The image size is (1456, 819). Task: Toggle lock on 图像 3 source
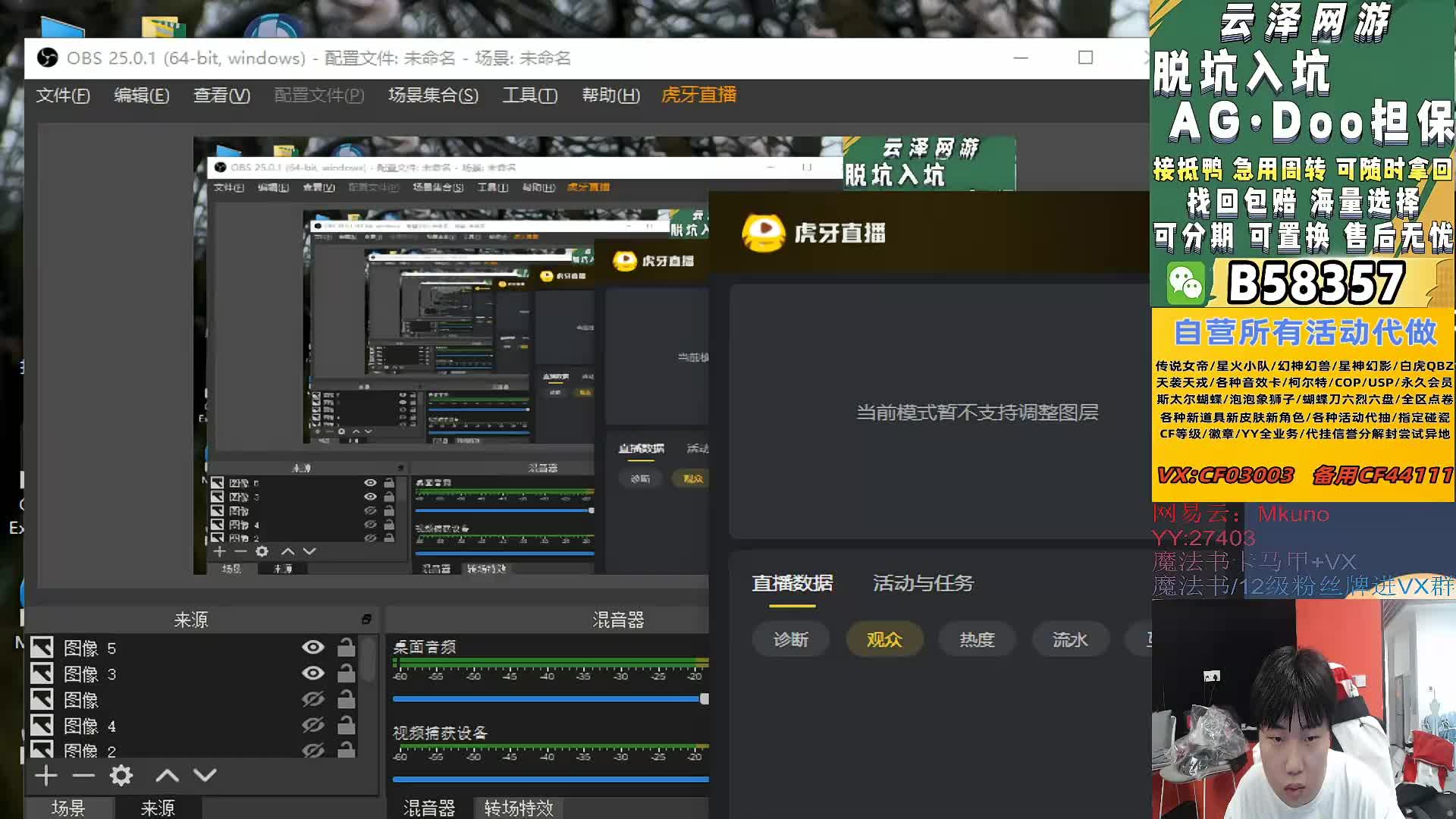click(346, 673)
